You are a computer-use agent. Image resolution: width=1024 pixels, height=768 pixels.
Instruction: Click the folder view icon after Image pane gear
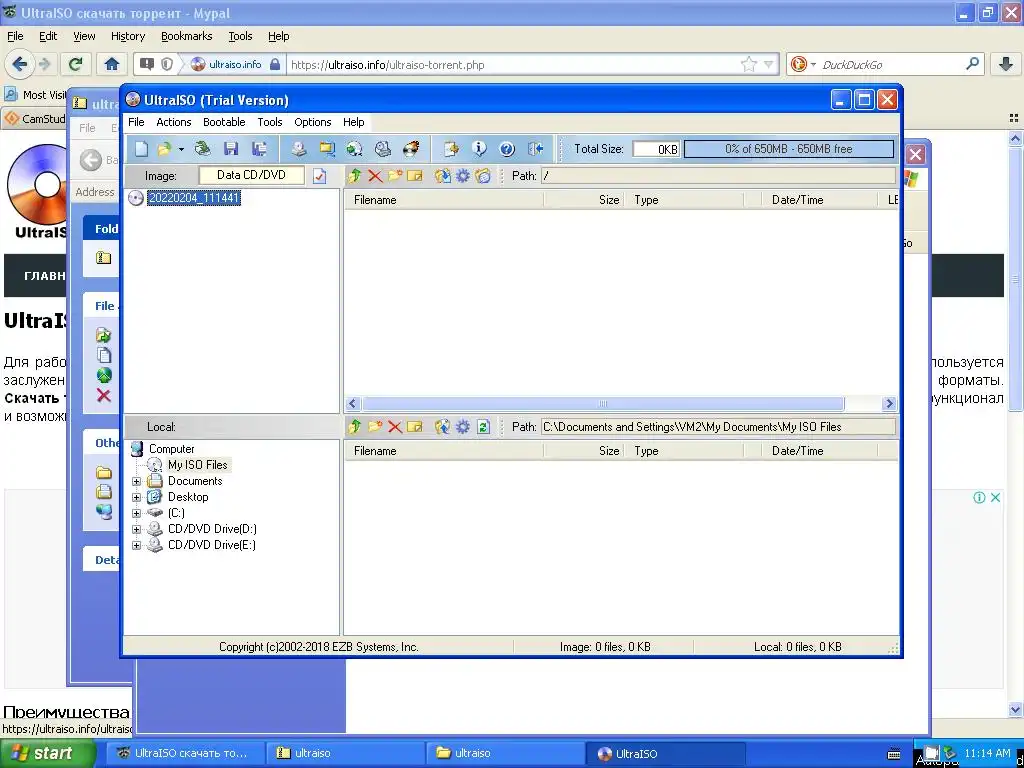[483, 176]
